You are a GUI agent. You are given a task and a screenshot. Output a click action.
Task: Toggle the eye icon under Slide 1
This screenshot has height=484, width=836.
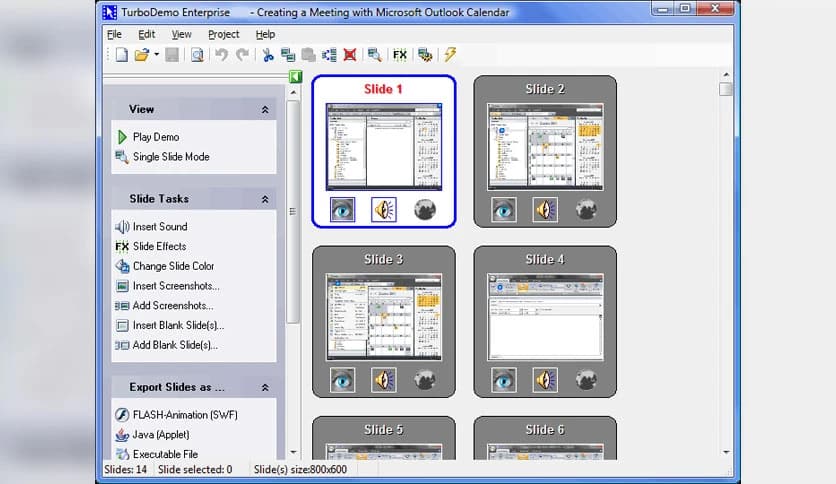tap(343, 209)
